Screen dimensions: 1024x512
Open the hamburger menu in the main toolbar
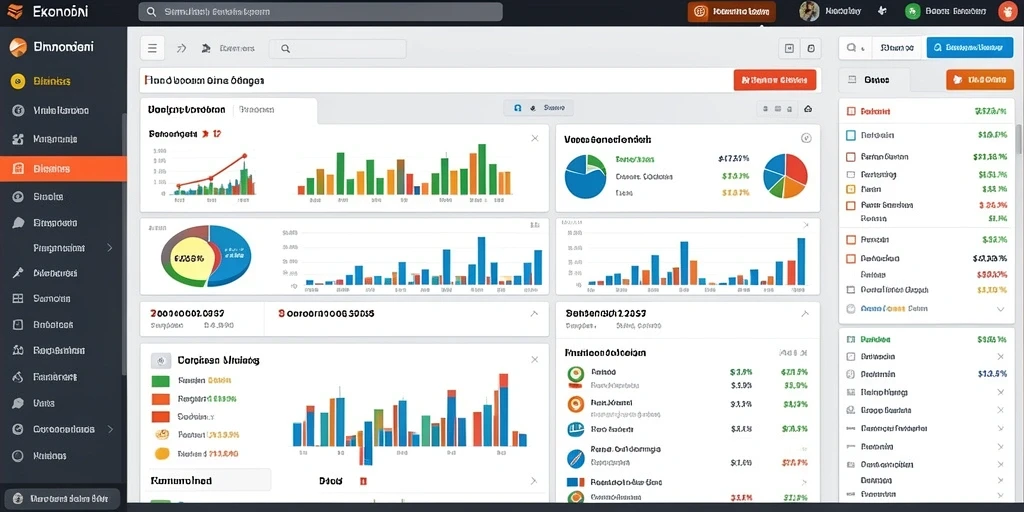(152, 48)
